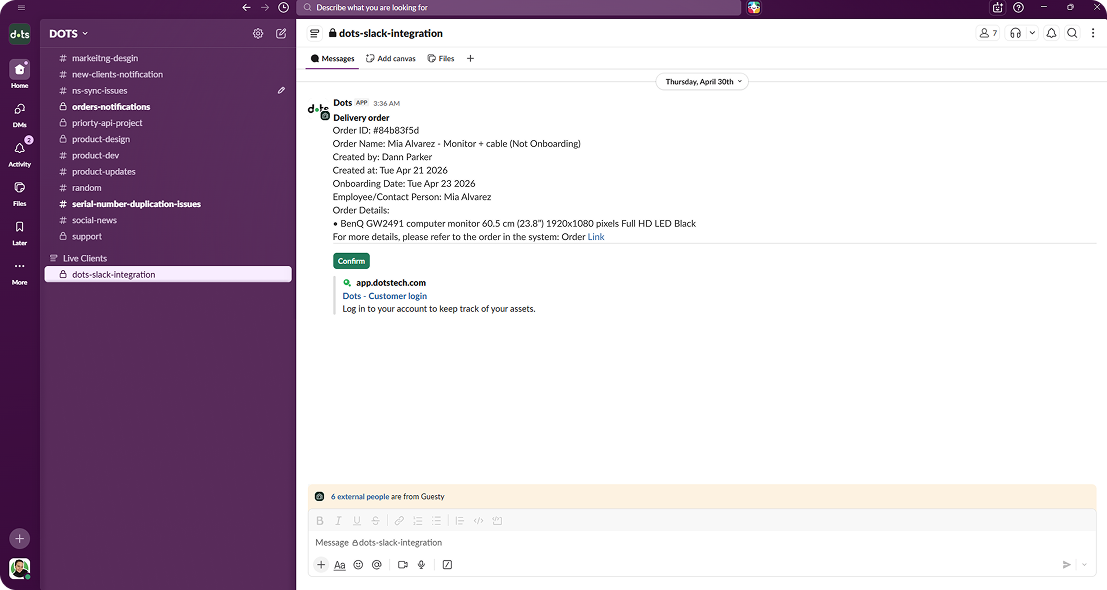Open the attachment plus menu

[x=321, y=565]
